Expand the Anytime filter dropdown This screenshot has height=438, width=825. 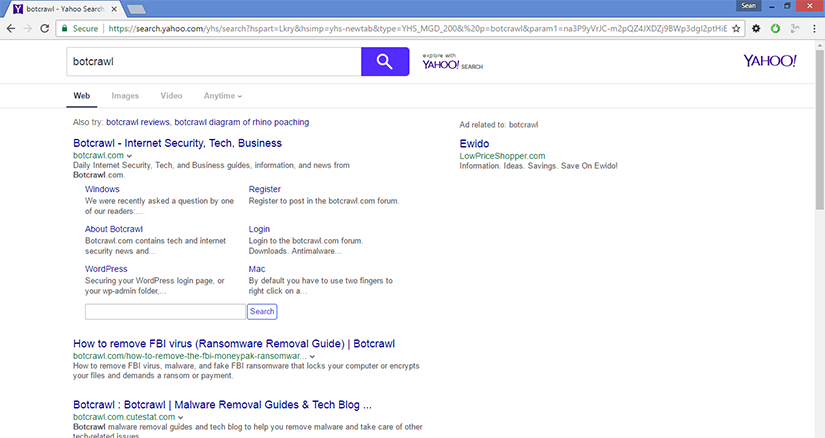[222, 96]
